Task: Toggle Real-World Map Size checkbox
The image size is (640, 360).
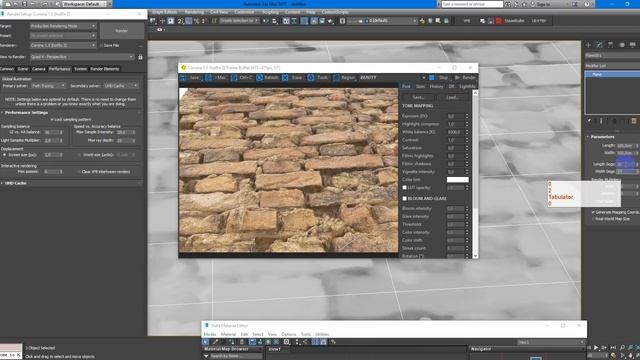Action: (593, 219)
